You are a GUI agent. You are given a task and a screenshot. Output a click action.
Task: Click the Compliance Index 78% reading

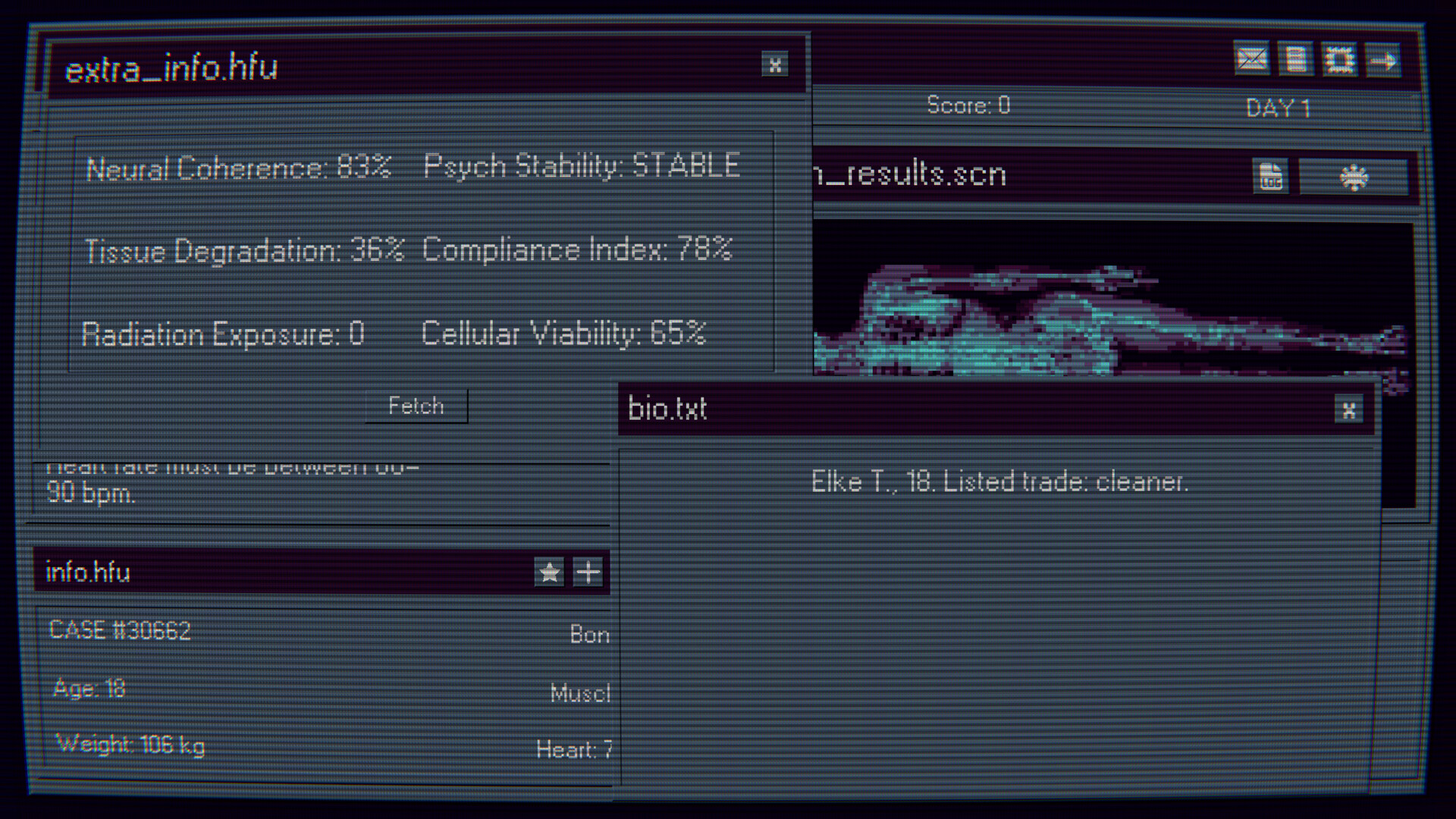577,249
